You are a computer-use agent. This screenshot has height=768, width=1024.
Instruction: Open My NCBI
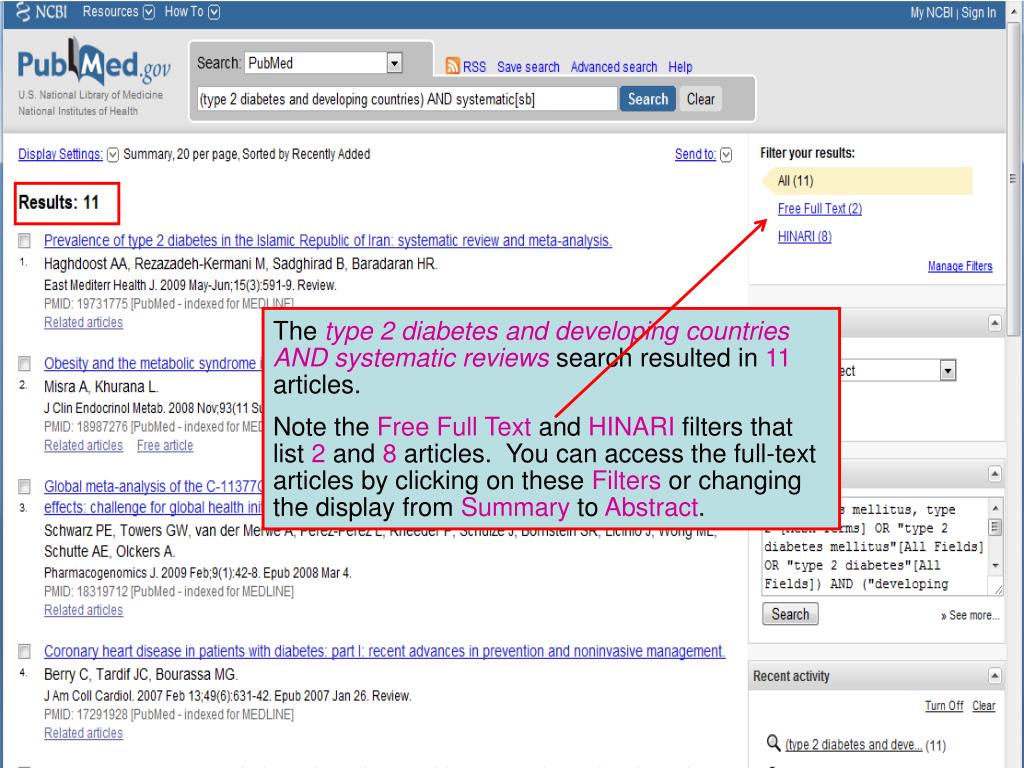pos(931,12)
